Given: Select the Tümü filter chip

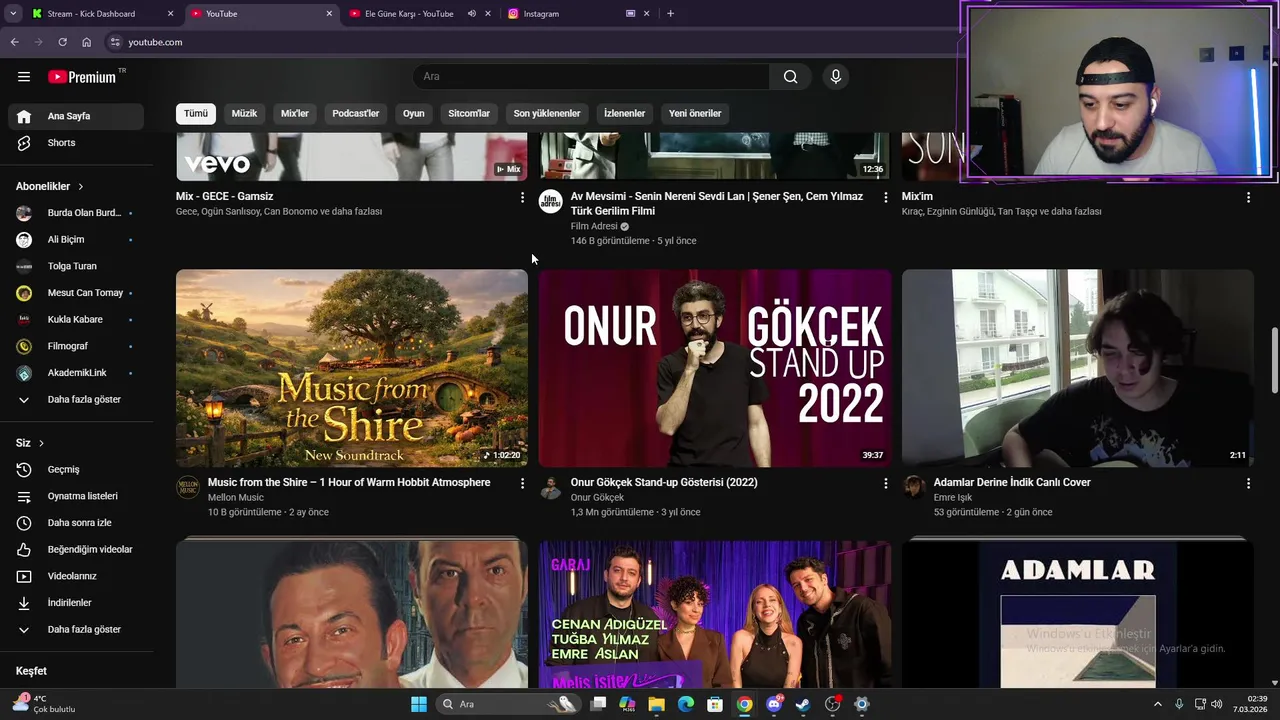Looking at the screenshot, I should tap(196, 114).
